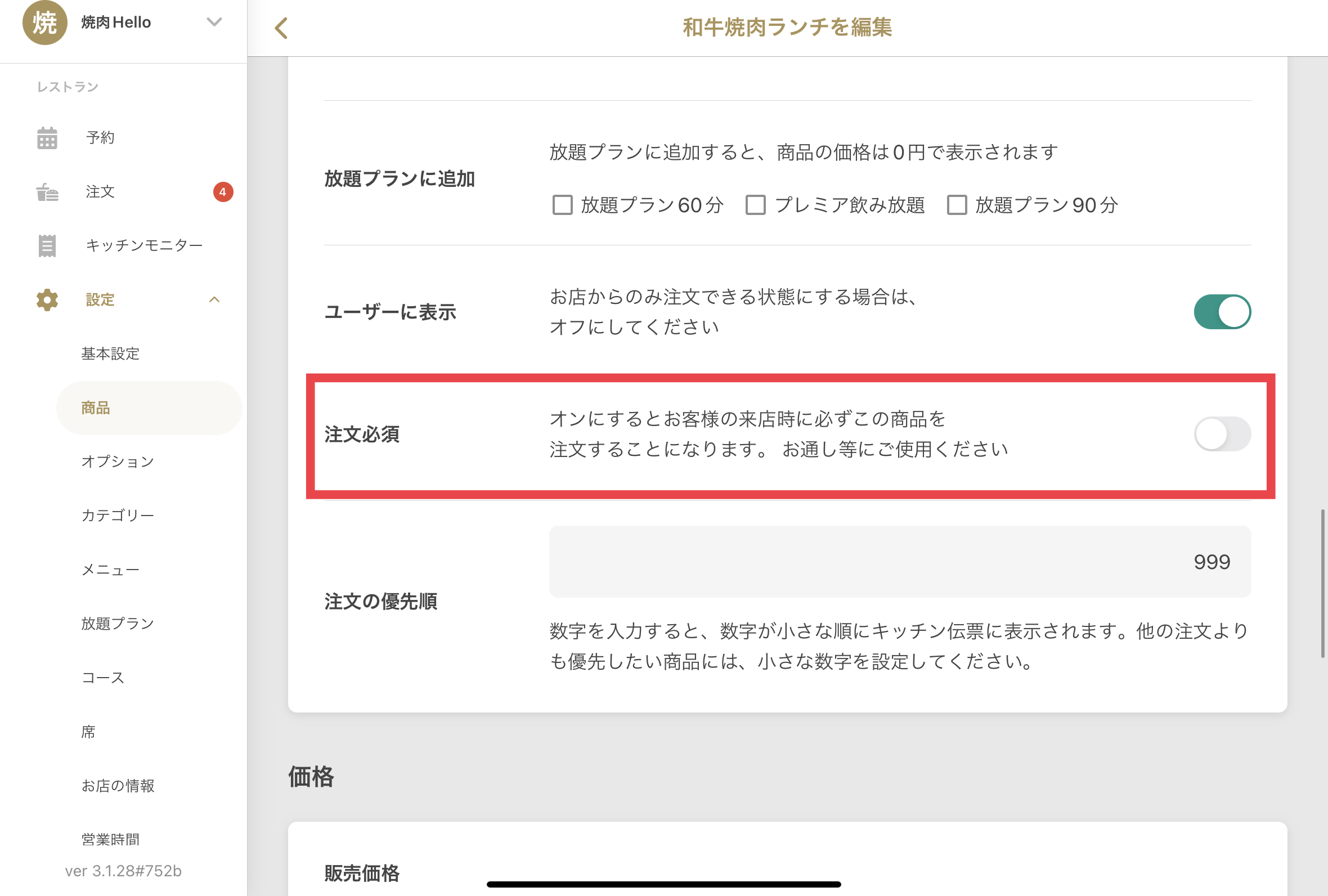
Task: Click the ユーザーに表示 label
Action: point(390,312)
